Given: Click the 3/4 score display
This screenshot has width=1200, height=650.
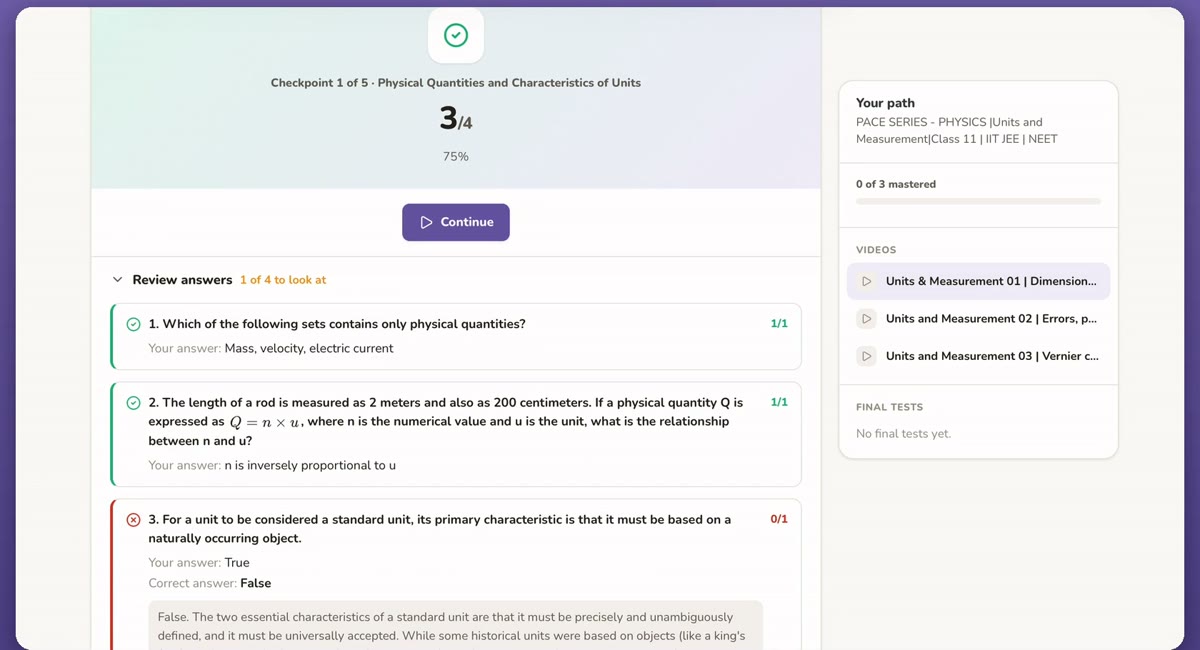Looking at the screenshot, I should coord(456,119).
